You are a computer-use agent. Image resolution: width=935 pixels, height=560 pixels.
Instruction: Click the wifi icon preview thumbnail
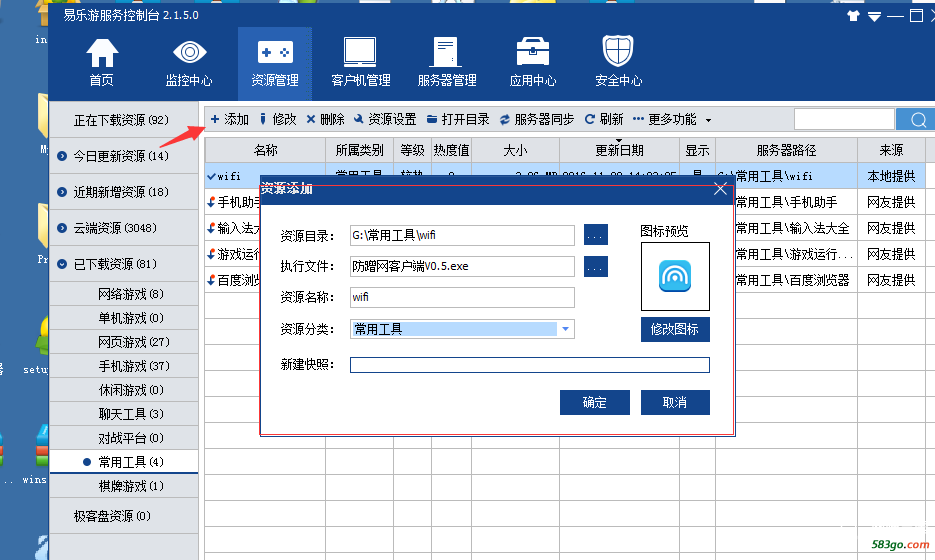click(x=675, y=276)
